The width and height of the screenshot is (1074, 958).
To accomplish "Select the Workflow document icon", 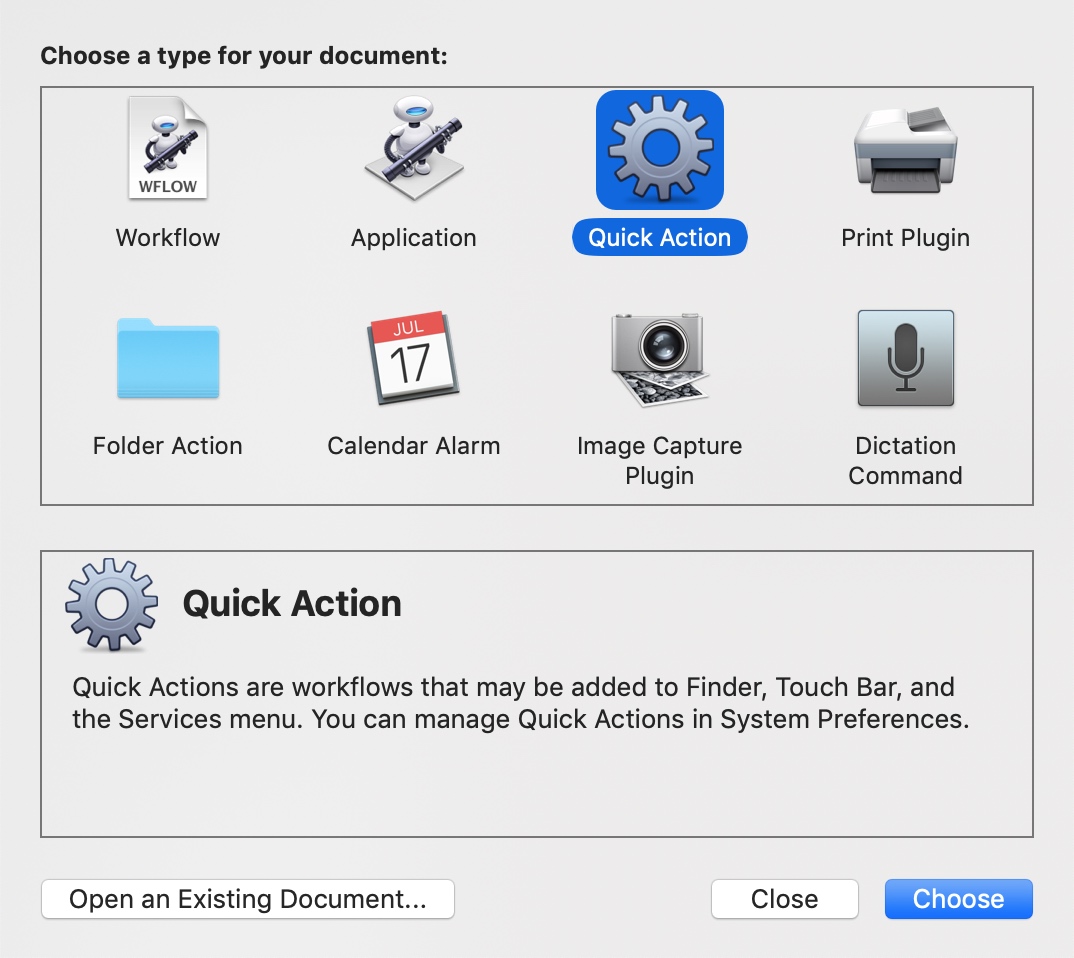I will 168,149.
